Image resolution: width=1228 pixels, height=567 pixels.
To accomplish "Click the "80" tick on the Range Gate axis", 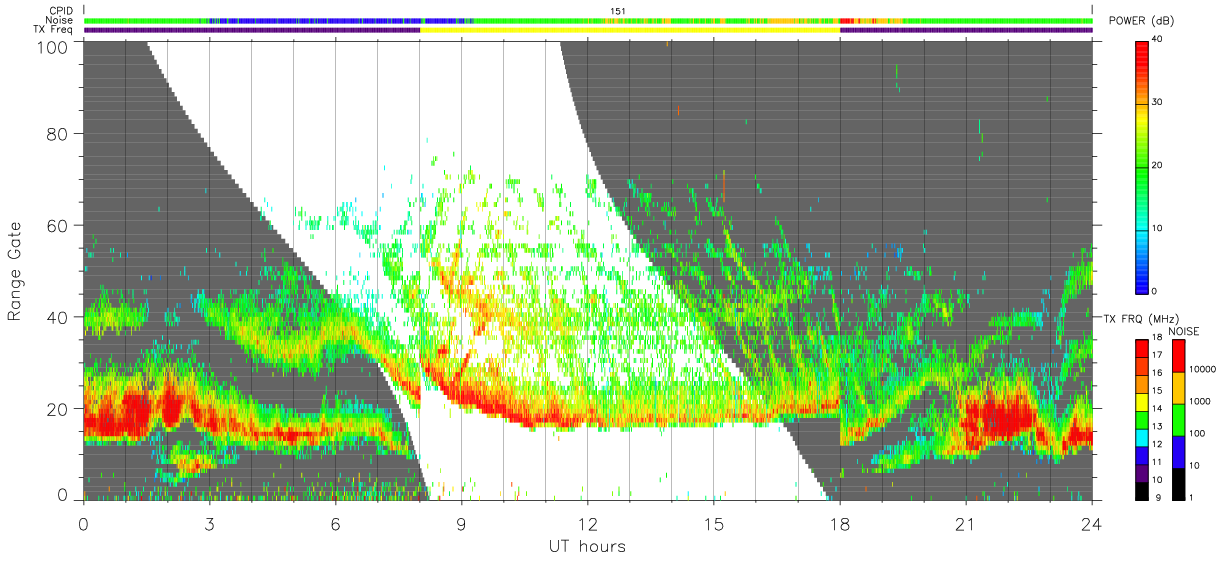I will tap(58, 133).
